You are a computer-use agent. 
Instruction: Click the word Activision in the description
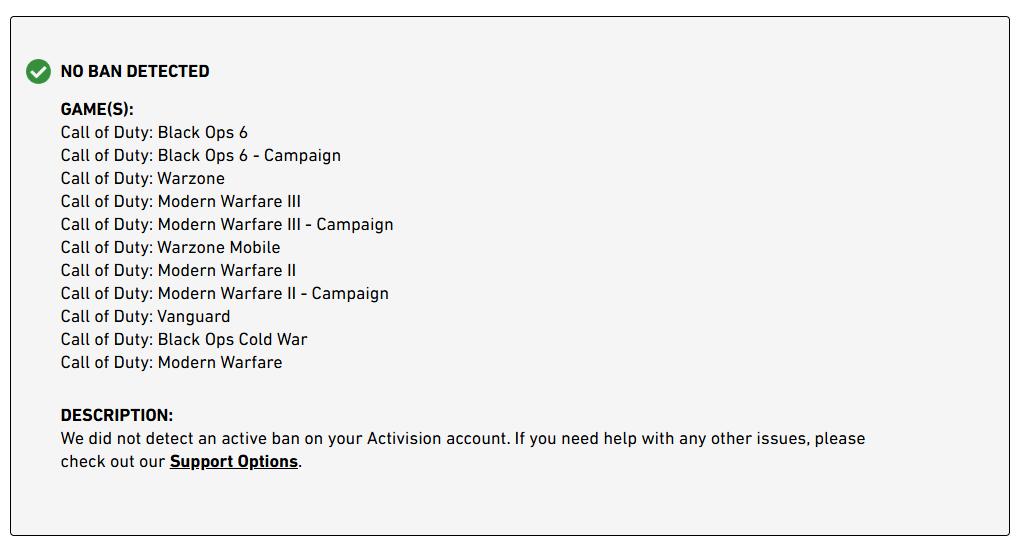point(407,439)
